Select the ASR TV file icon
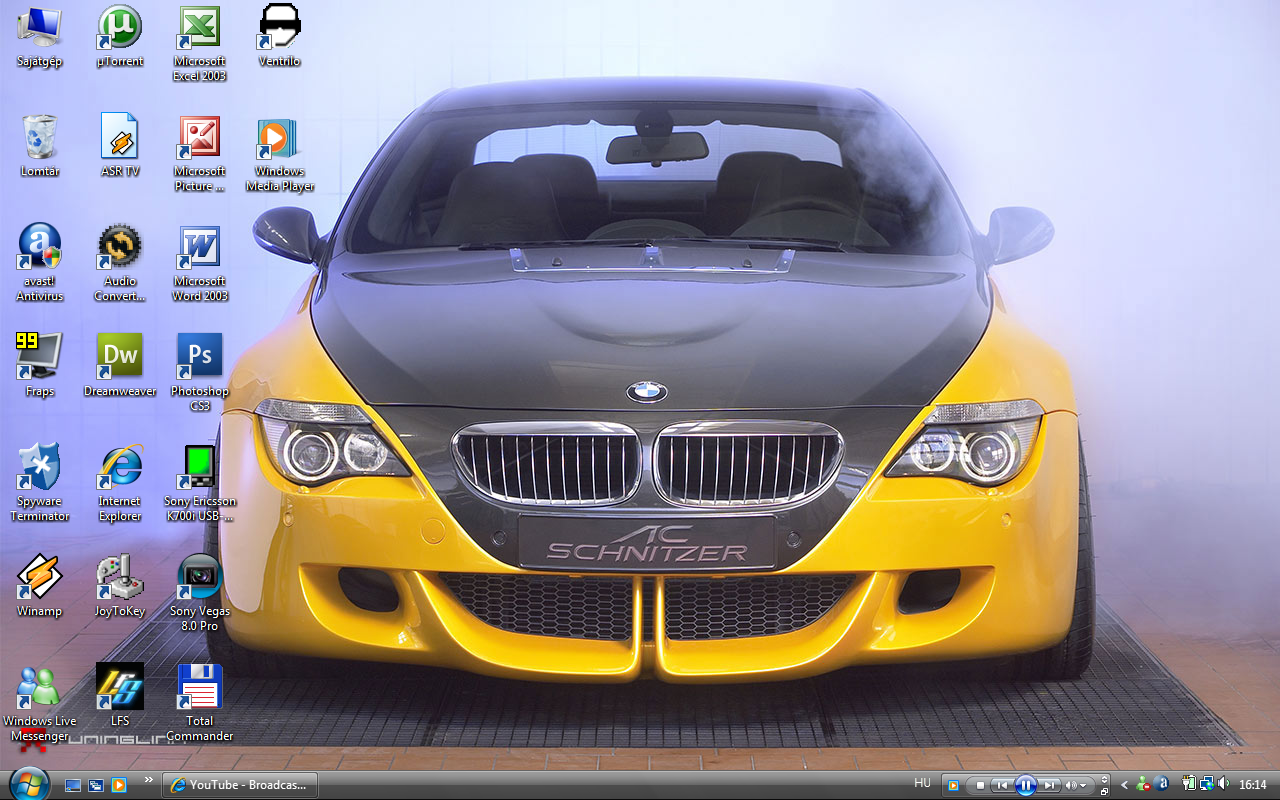This screenshot has width=1280, height=800. point(120,147)
